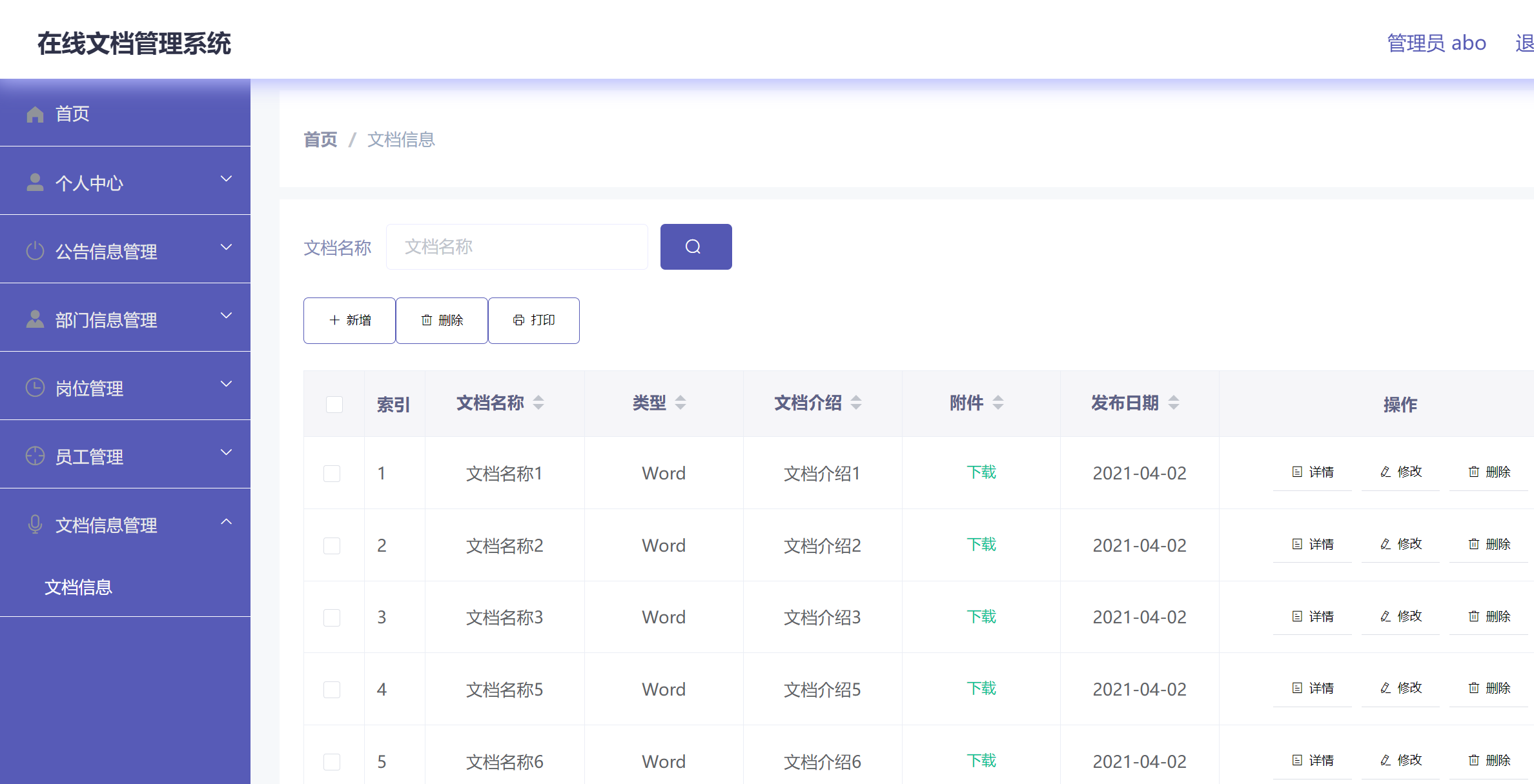Click the 文档信息管理 microphone icon

pos(36,524)
